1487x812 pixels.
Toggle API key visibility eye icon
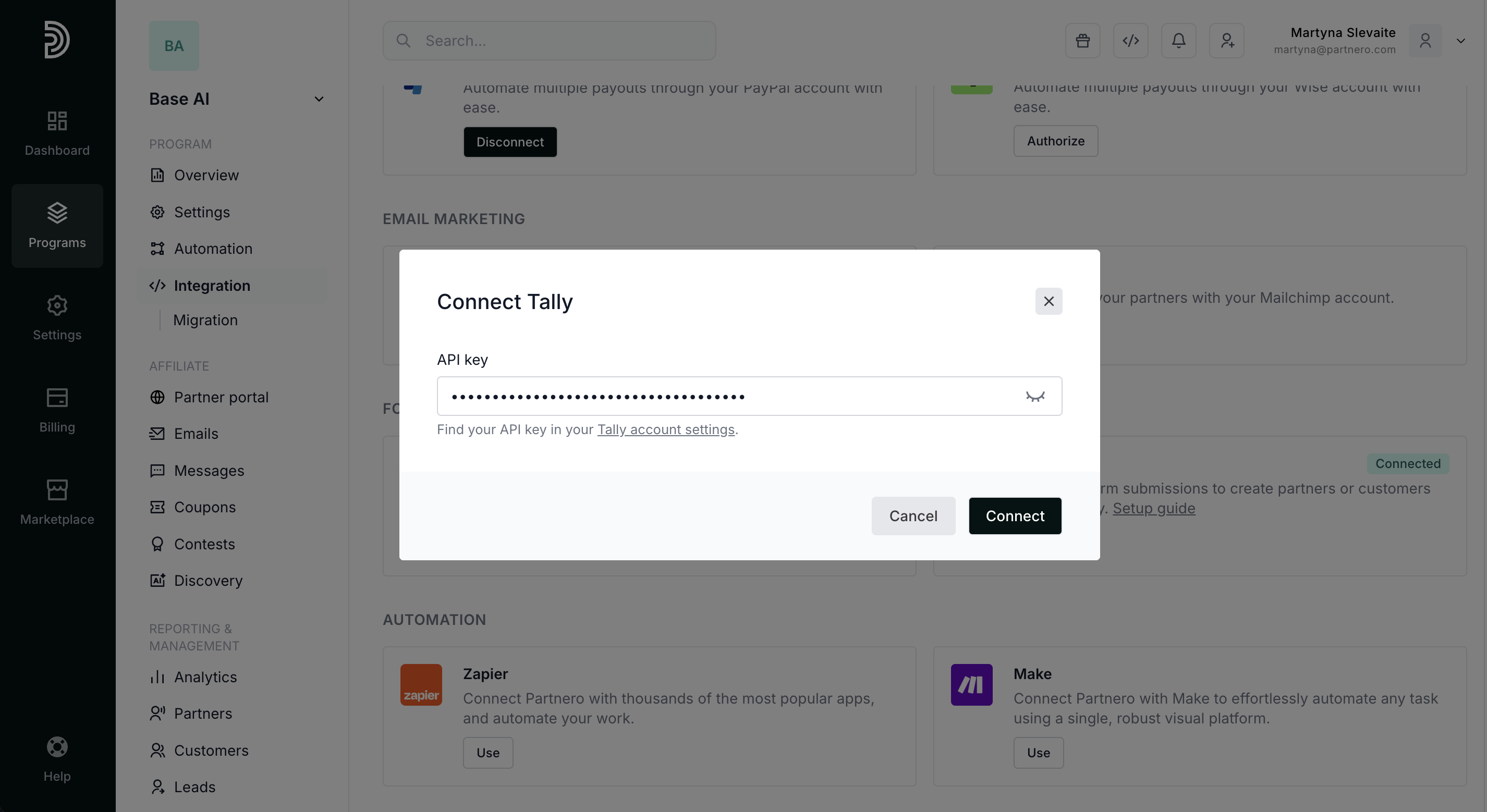click(1035, 397)
